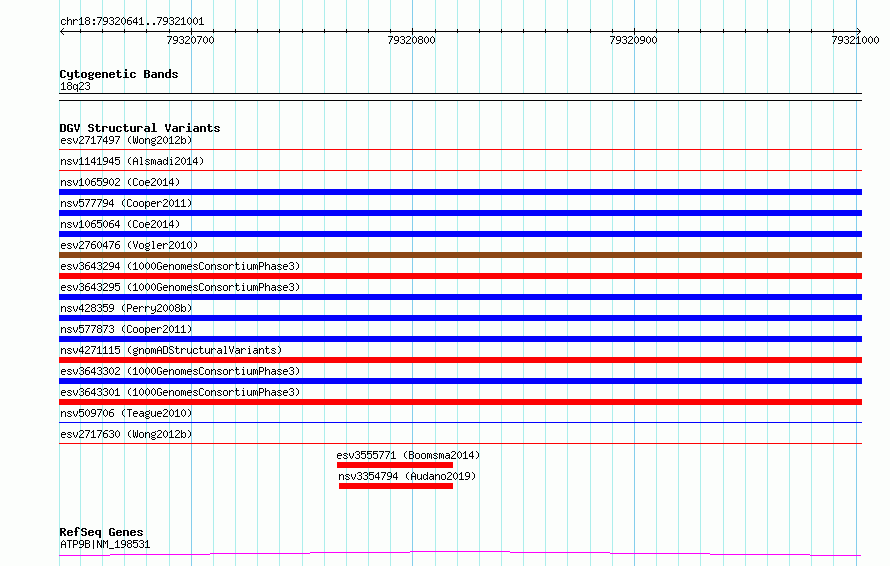Select the nsv577794 (Cooper2011) variant label
This screenshot has height=566, width=890.
[126, 203]
